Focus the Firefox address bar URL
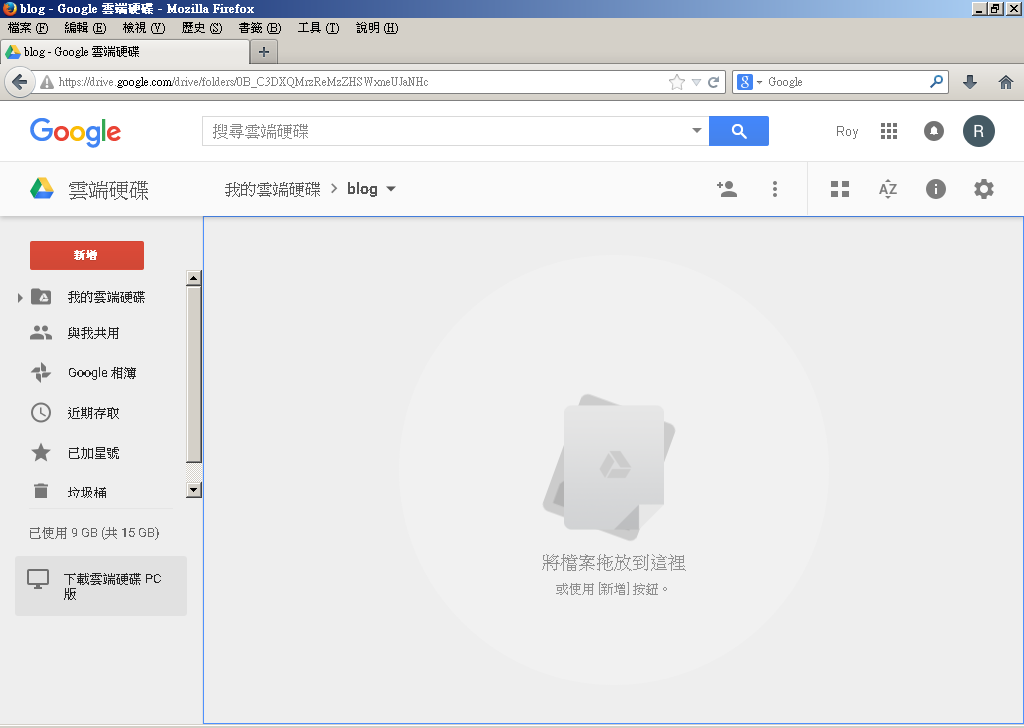Viewport: 1024px width, 728px height. [x=359, y=82]
